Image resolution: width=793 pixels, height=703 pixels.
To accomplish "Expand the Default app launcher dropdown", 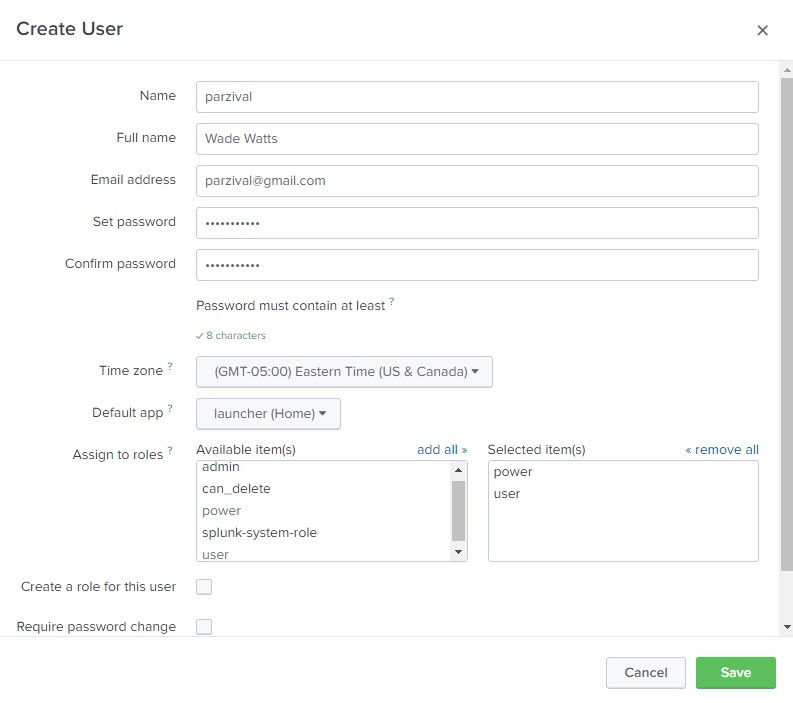I will tap(268, 414).
